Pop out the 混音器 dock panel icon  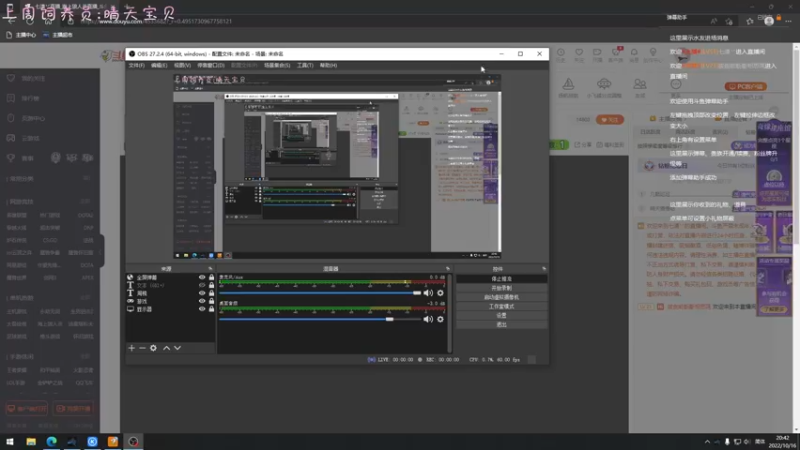(448, 269)
